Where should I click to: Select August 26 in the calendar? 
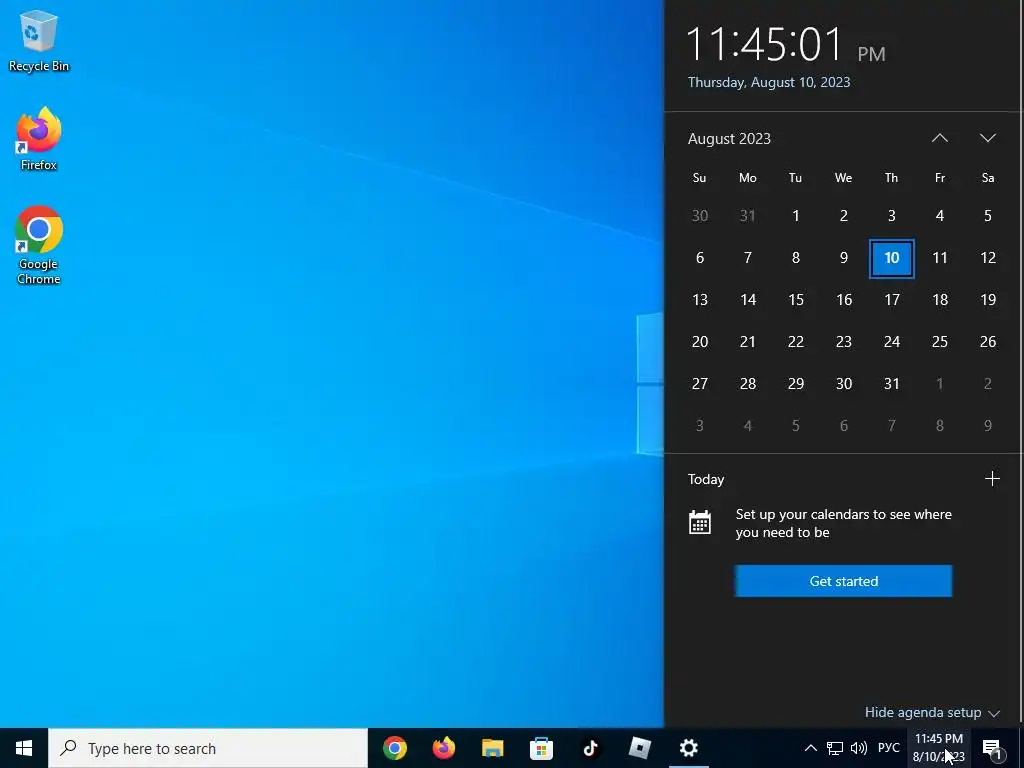[x=987, y=342]
